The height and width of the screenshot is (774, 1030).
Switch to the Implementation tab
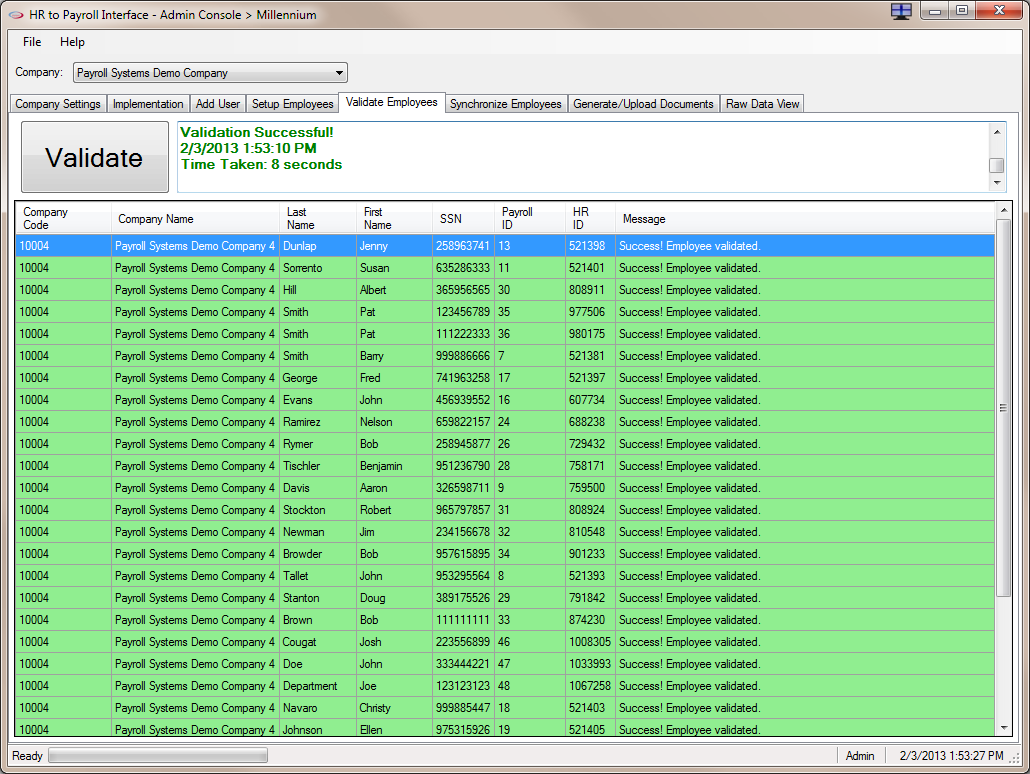148,104
